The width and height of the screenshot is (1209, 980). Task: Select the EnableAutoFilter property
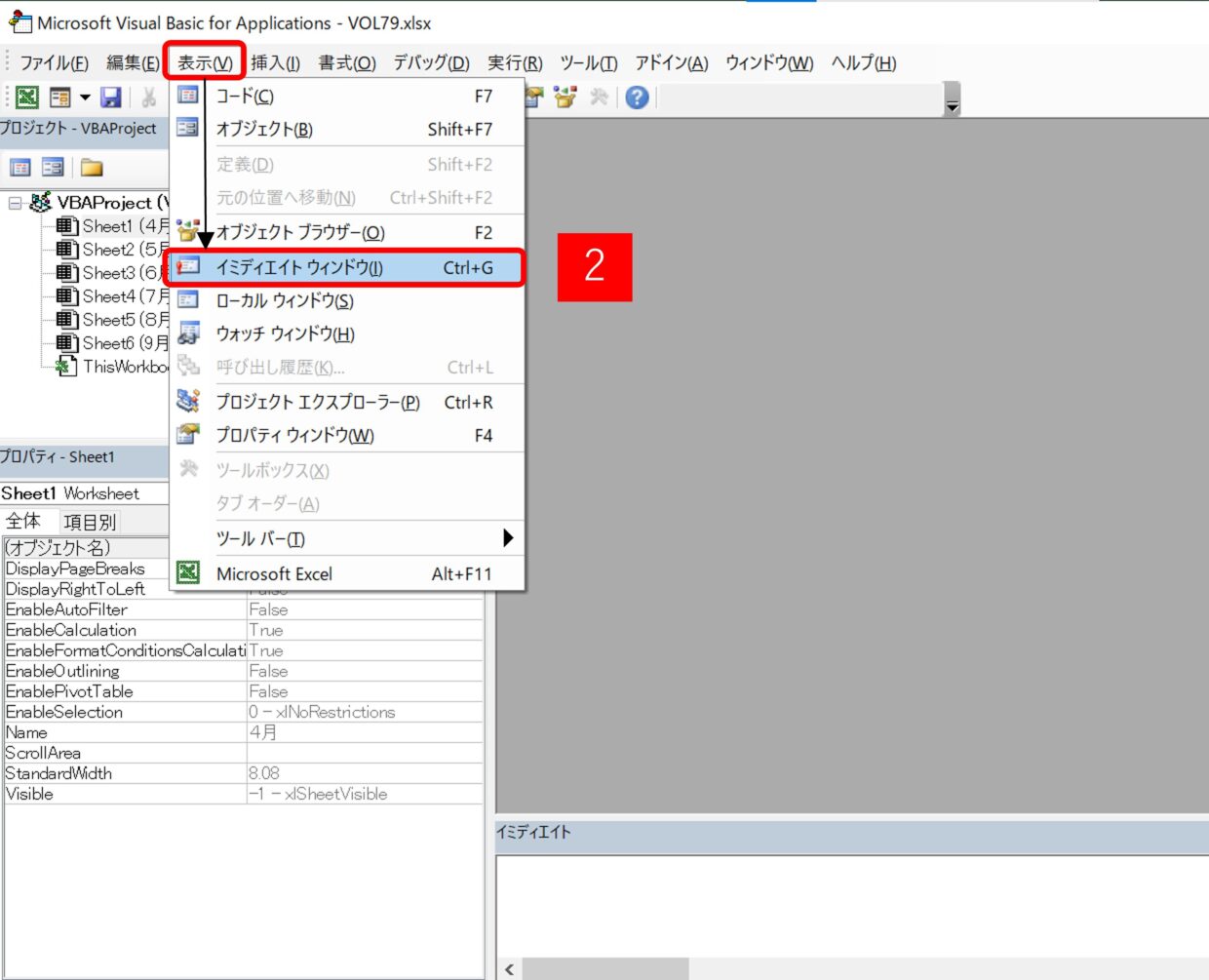125,609
